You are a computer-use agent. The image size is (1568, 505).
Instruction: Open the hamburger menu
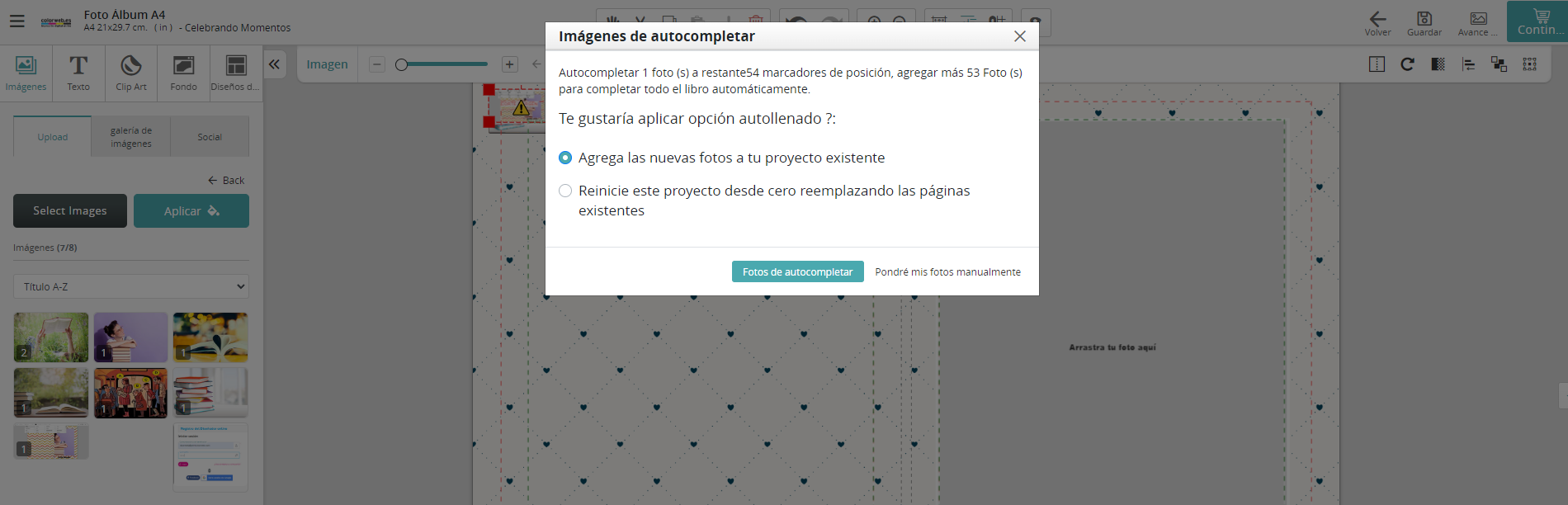[17, 21]
